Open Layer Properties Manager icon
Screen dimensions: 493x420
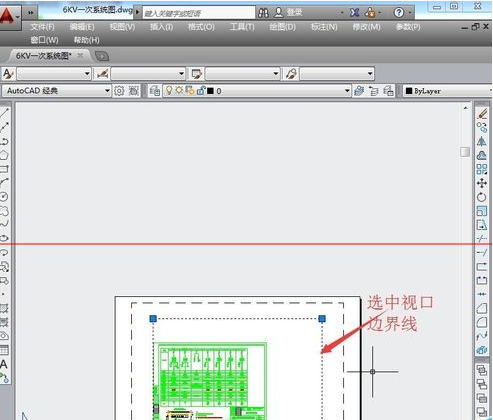pyautogui.click(x=155, y=91)
